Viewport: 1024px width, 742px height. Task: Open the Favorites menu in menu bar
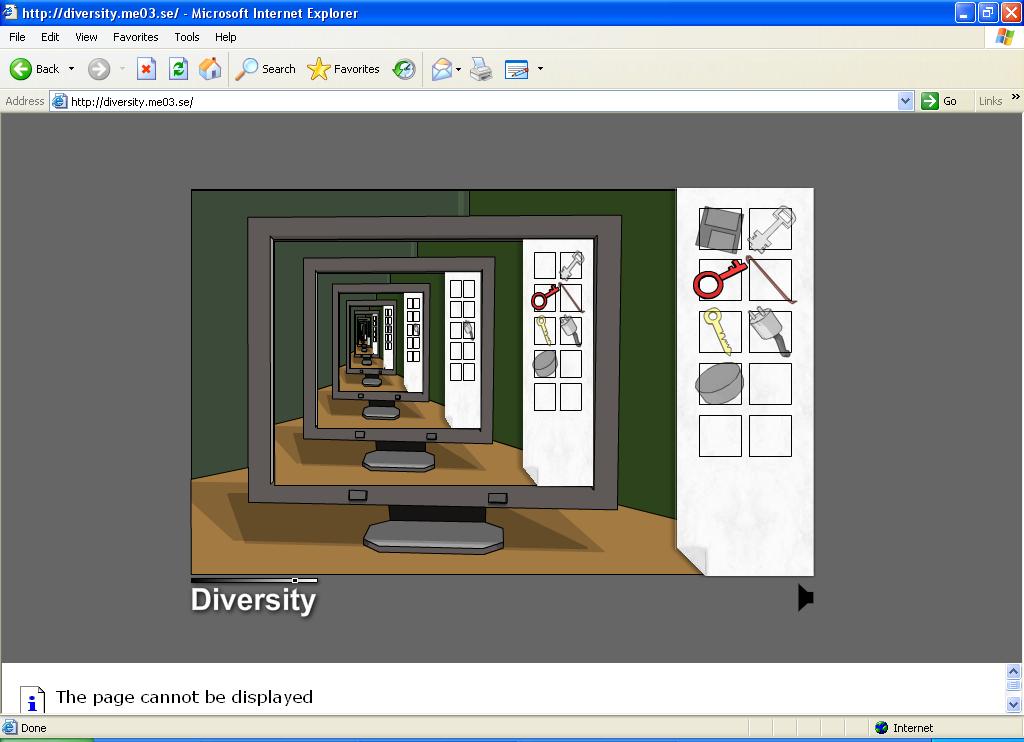(135, 37)
